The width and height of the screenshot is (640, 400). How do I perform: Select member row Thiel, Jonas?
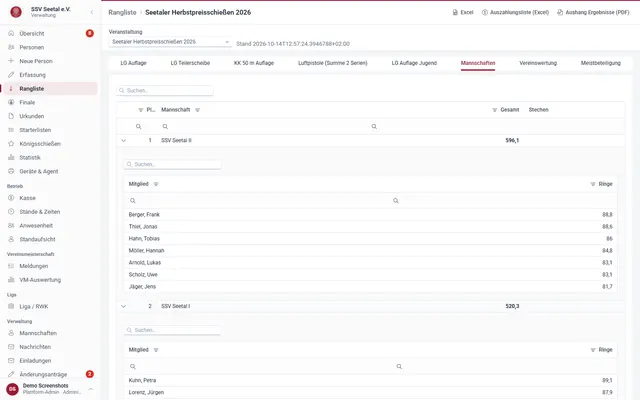click(370, 227)
